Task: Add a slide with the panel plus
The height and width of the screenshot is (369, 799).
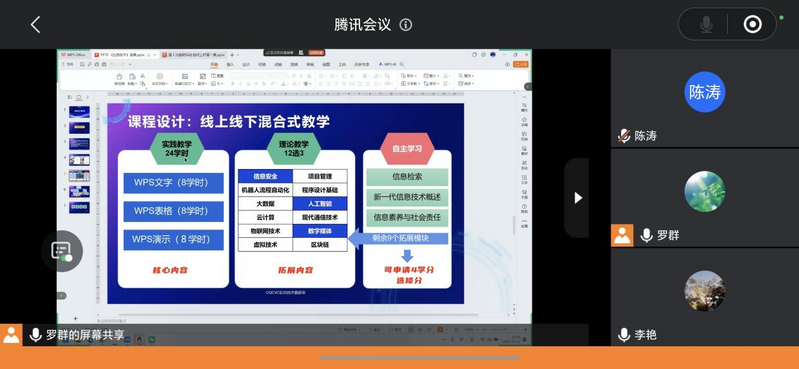Action: tap(75, 319)
